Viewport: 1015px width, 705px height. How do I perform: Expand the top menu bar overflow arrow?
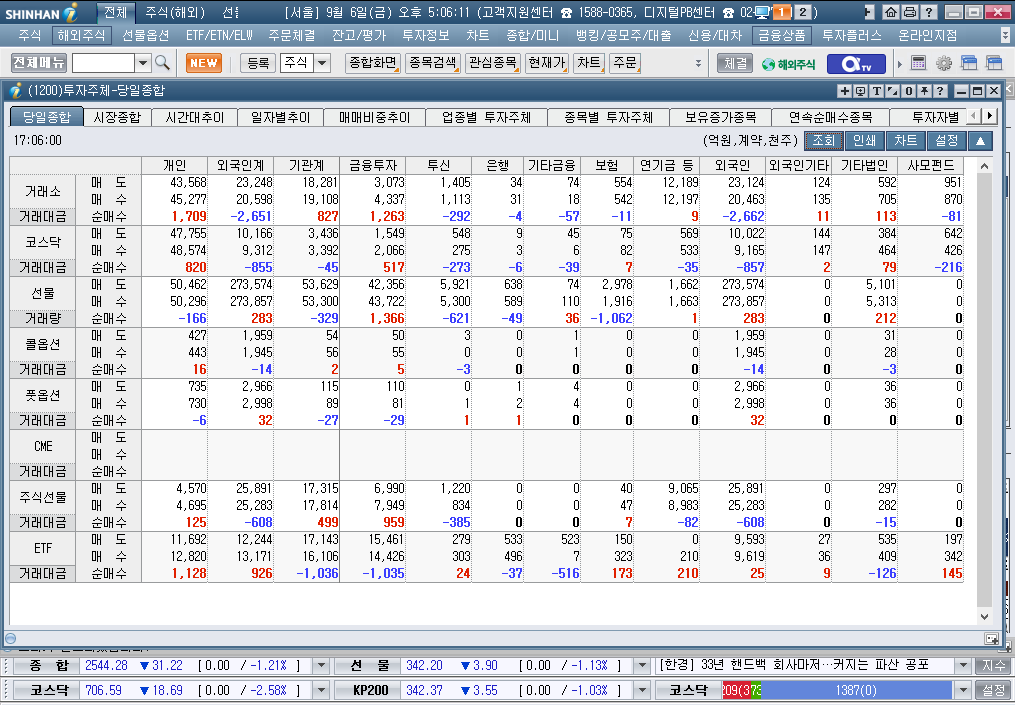click(x=1005, y=35)
